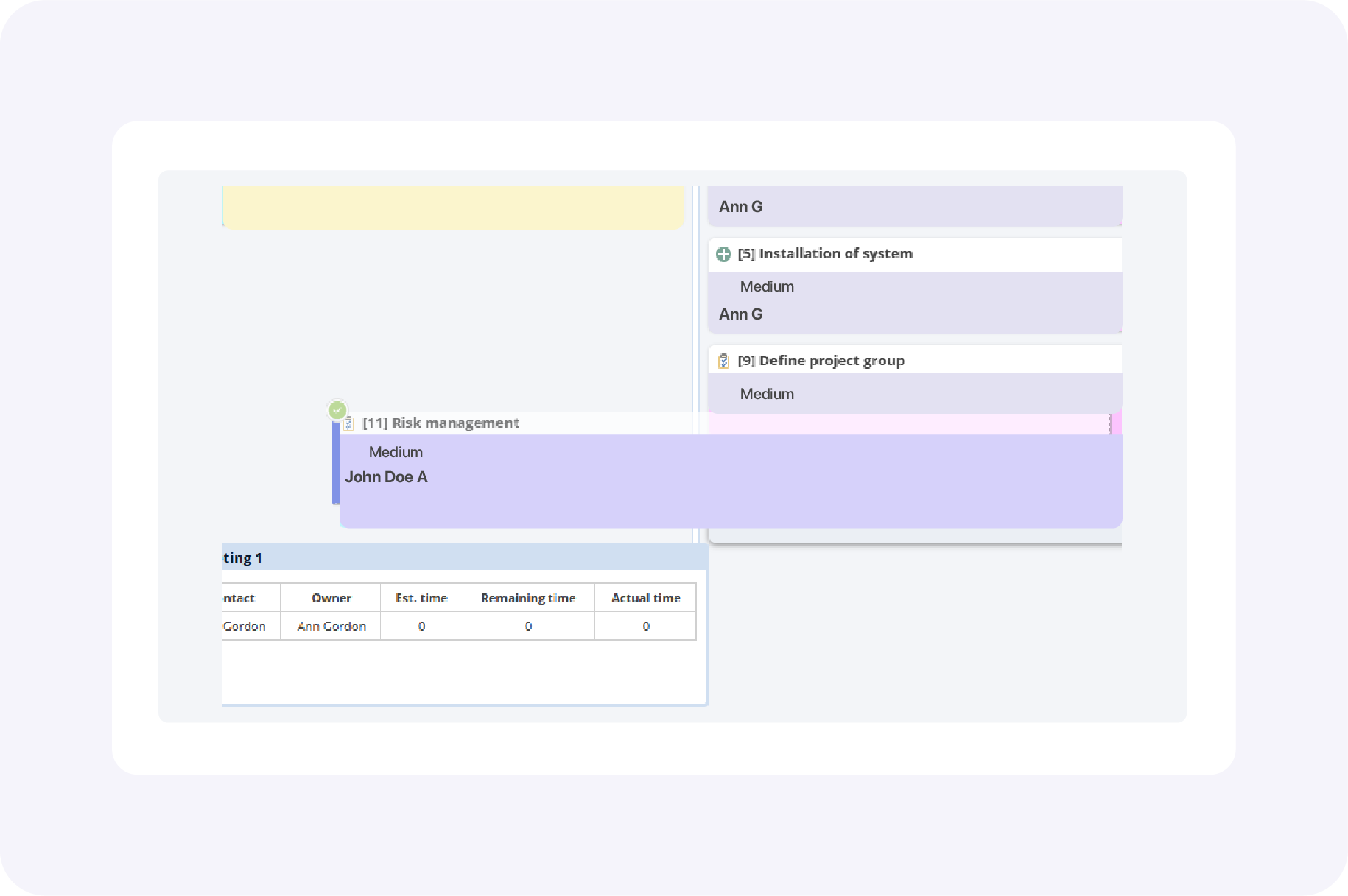Click Medium priority on Risk management card
Screen dimensions: 1348x896
tap(396, 453)
